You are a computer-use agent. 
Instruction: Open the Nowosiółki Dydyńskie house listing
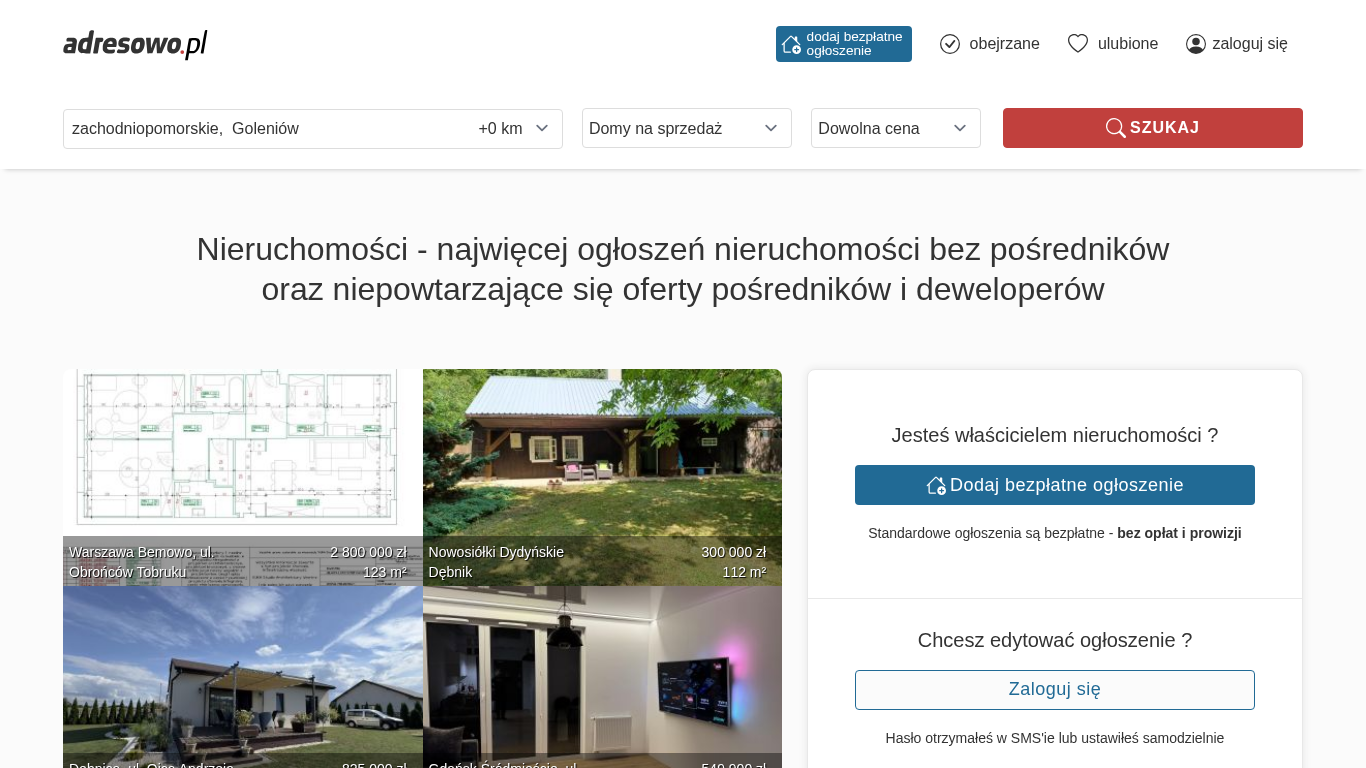click(x=602, y=460)
